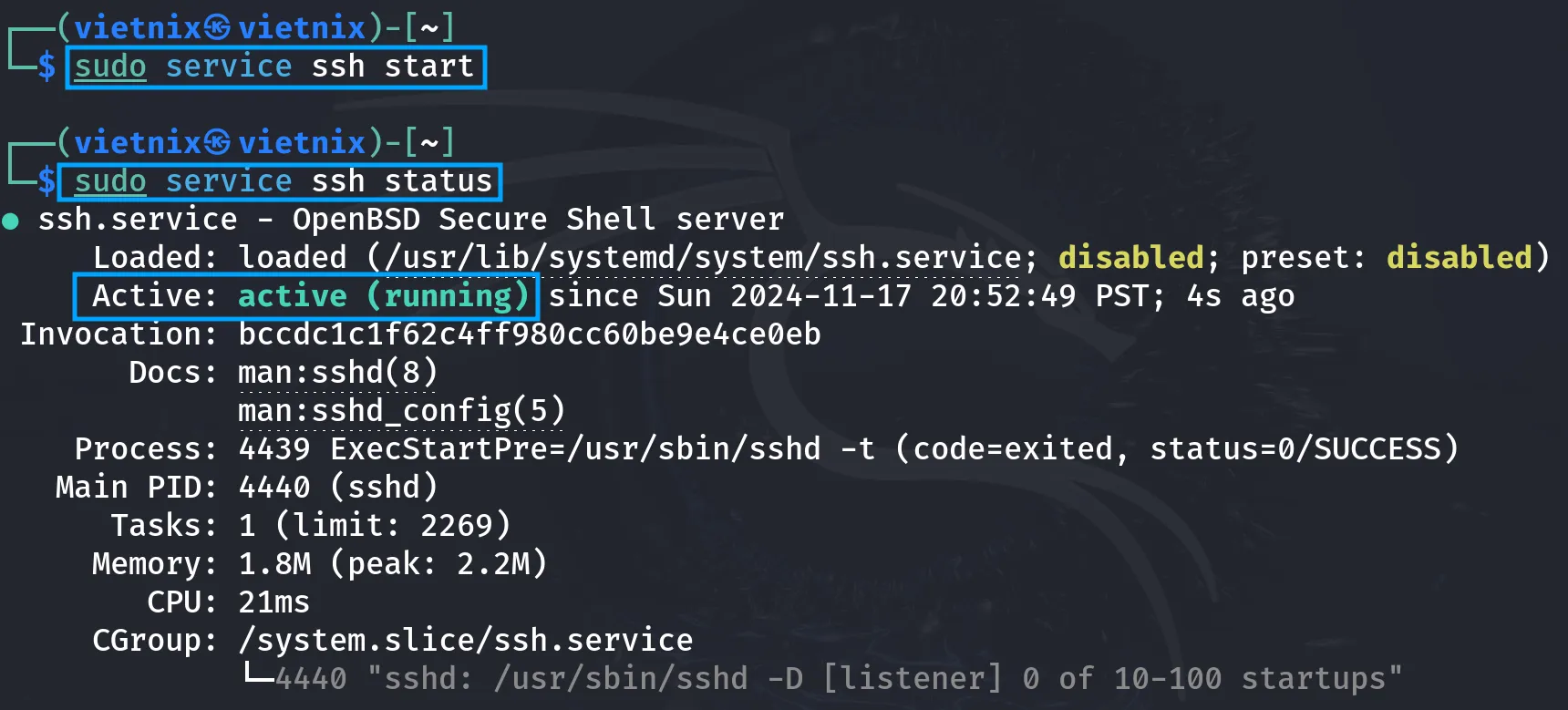Click the second dollar prompt symbol

[46, 181]
